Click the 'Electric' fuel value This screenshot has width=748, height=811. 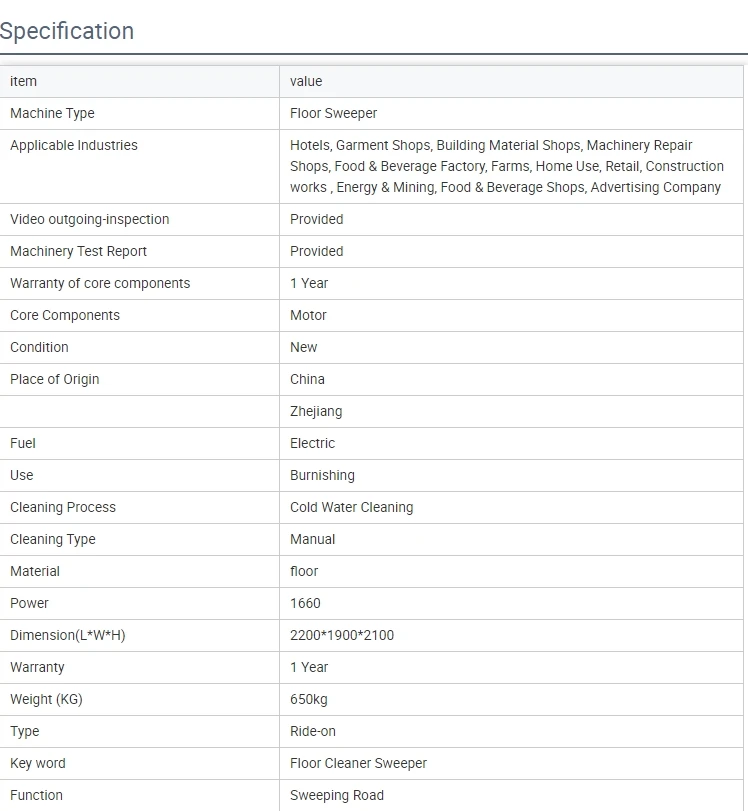point(312,443)
